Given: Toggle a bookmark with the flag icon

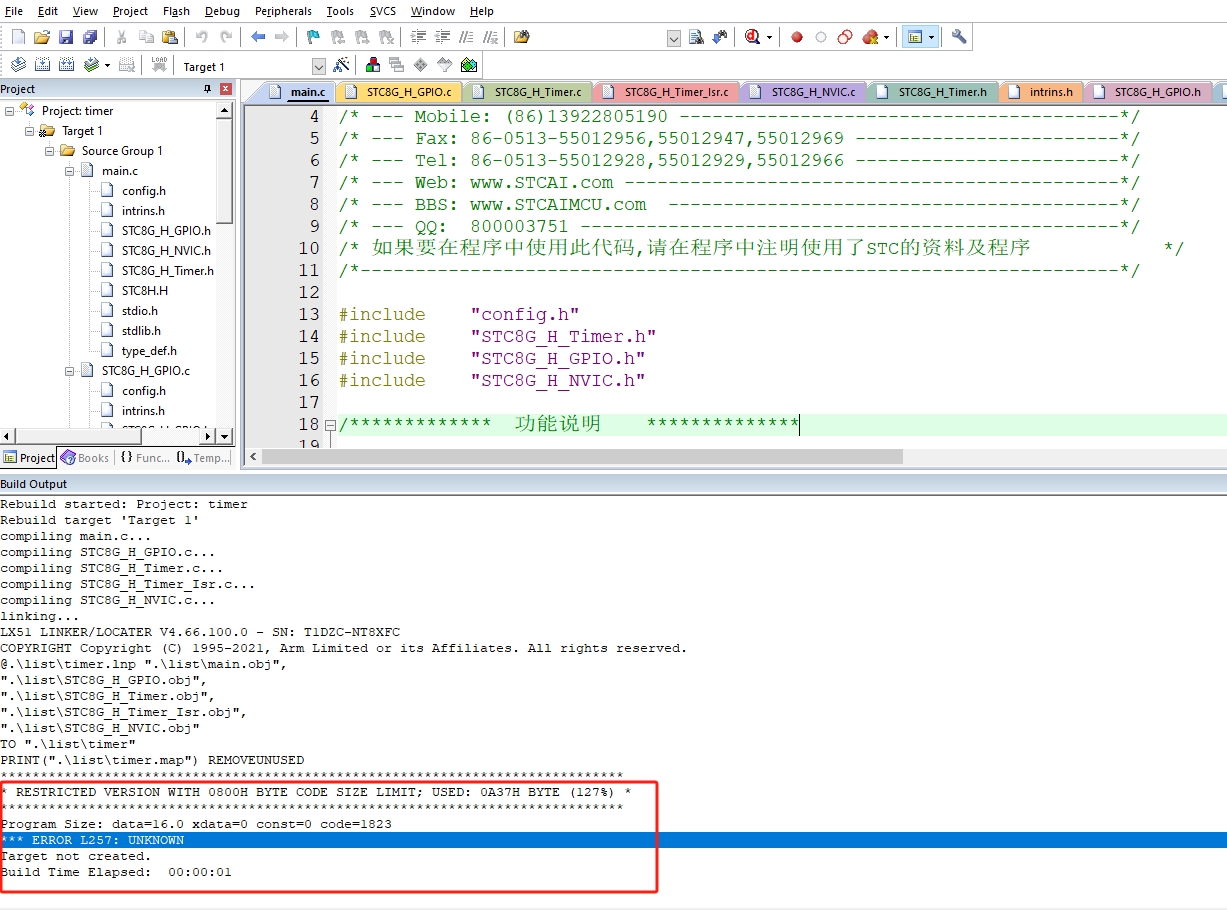Looking at the screenshot, I should (x=313, y=37).
